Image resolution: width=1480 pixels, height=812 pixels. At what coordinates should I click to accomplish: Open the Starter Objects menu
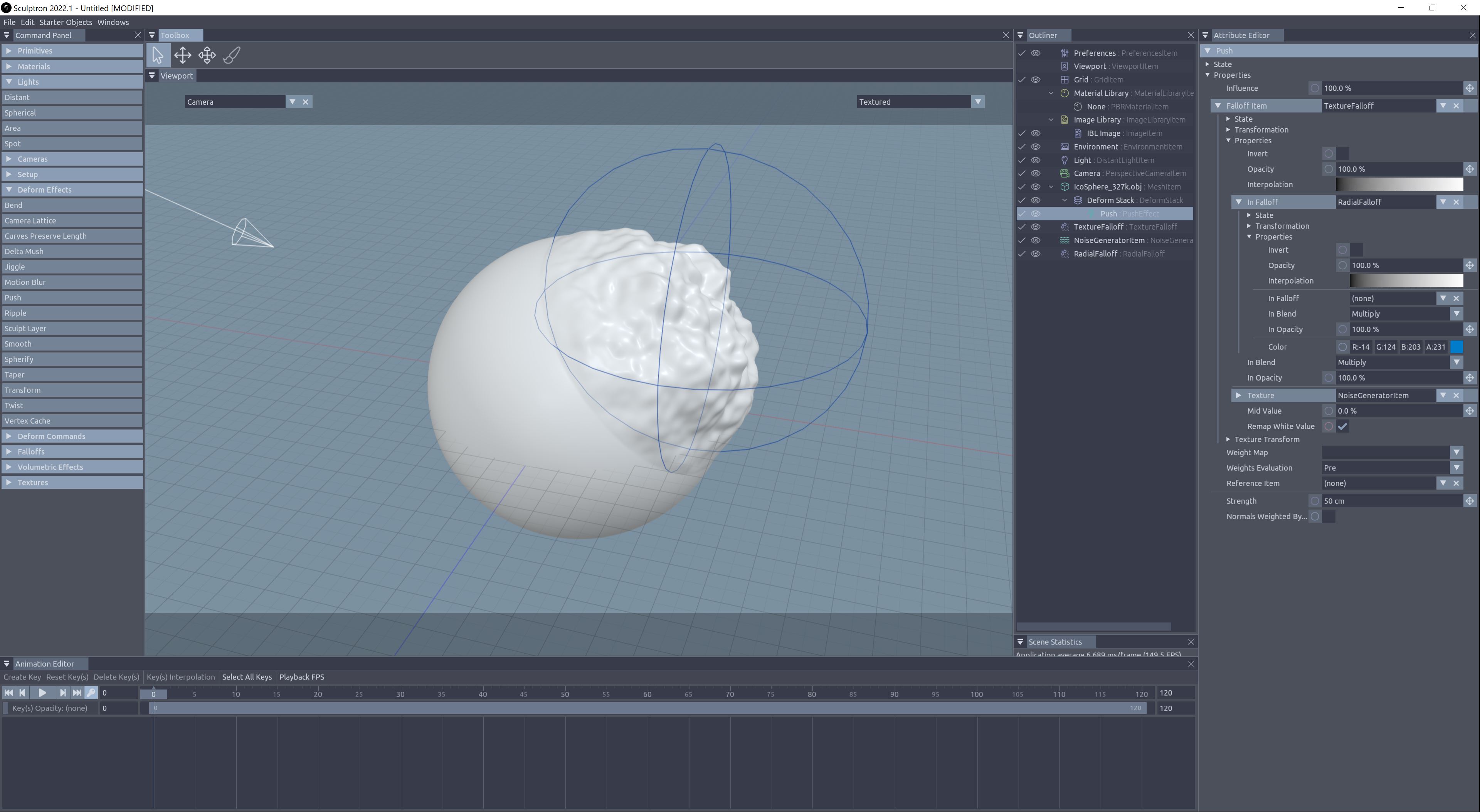tap(66, 22)
